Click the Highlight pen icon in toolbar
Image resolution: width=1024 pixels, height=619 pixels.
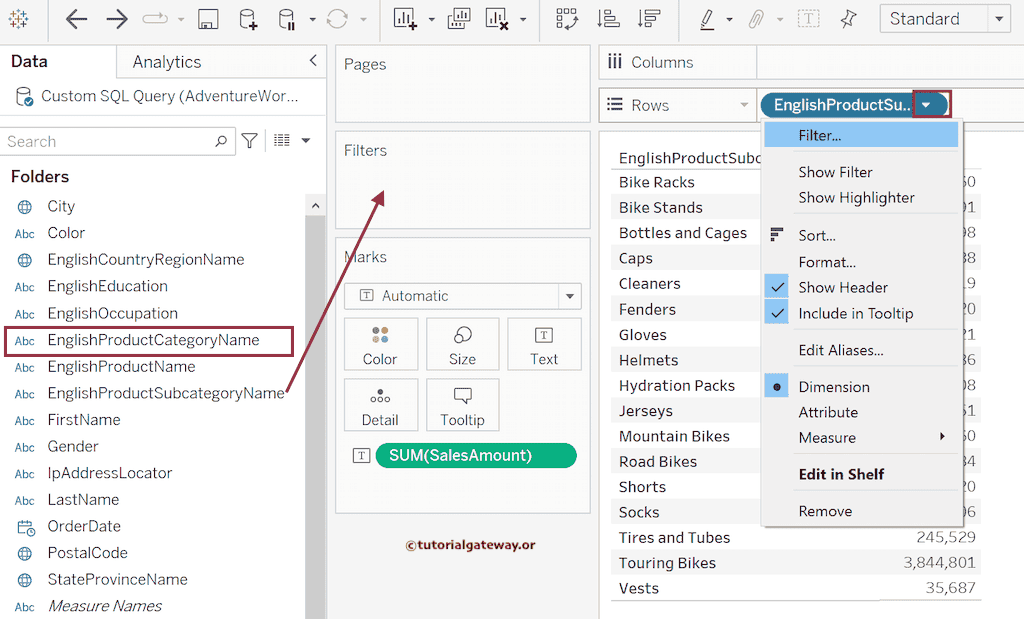point(708,19)
